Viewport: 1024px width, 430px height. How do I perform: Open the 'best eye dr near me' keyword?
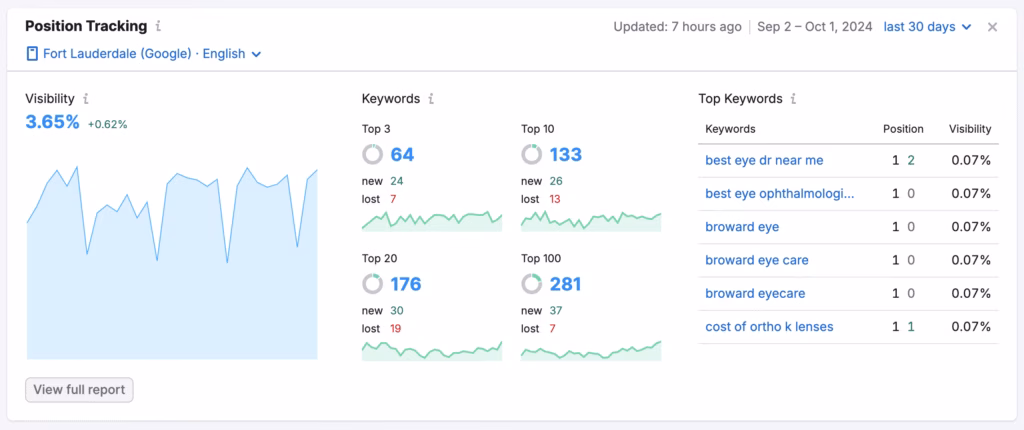[764, 160]
